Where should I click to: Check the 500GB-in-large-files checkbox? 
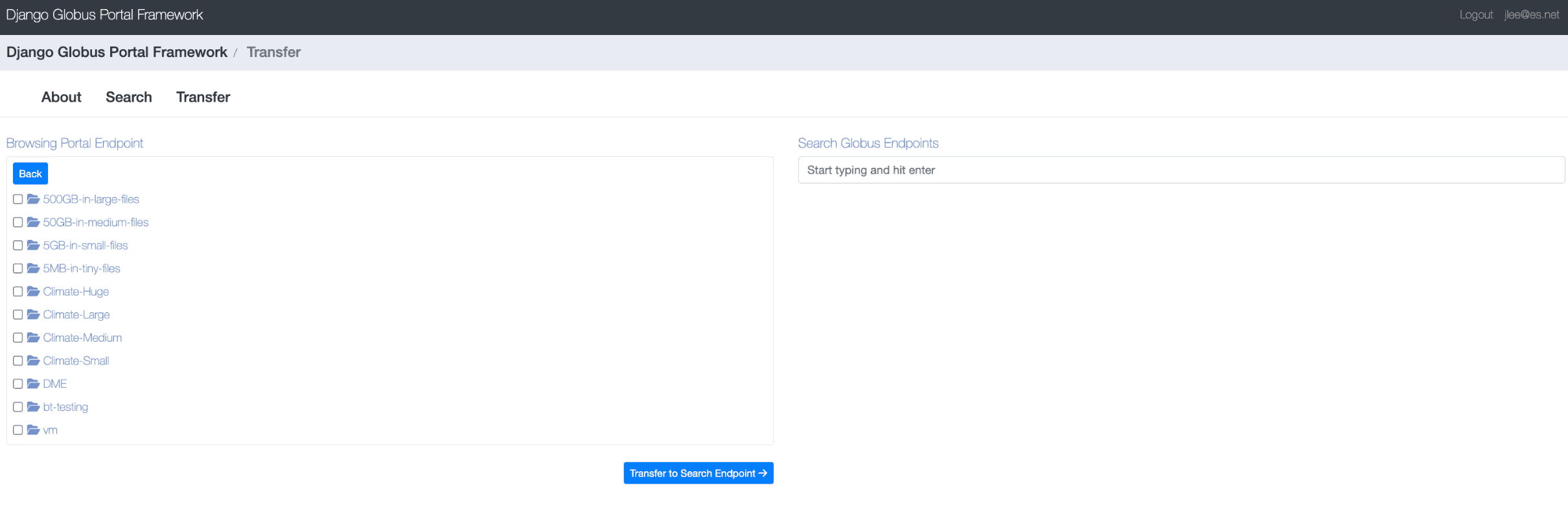coord(18,199)
